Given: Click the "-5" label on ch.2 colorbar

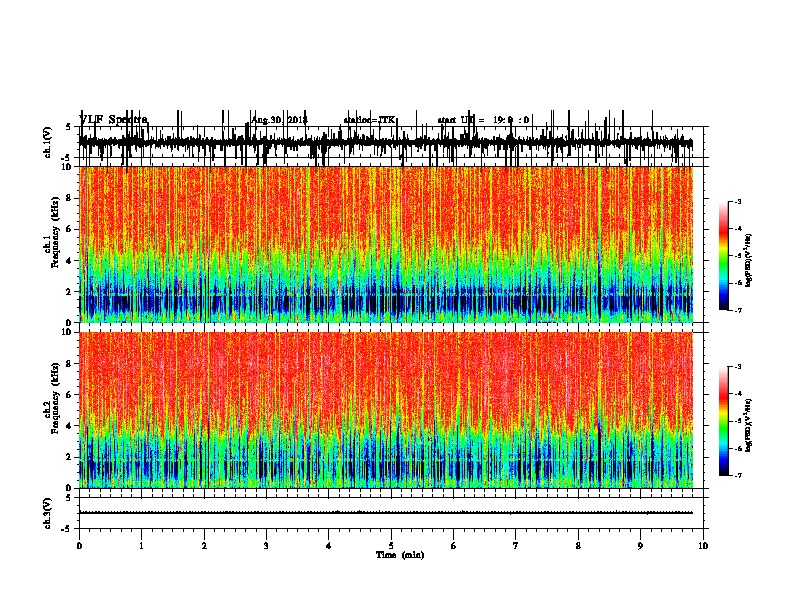Looking at the screenshot, I should click(738, 421).
